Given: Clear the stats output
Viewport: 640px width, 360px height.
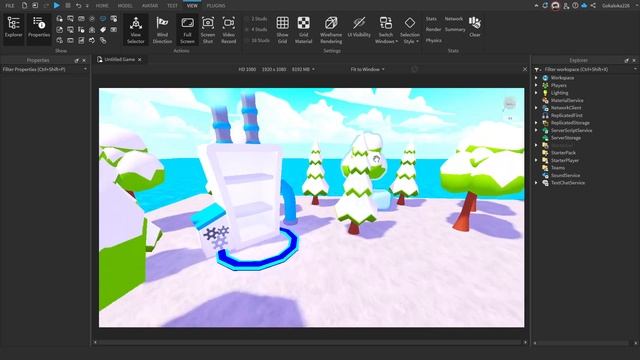Looking at the screenshot, I should [475, 27].
